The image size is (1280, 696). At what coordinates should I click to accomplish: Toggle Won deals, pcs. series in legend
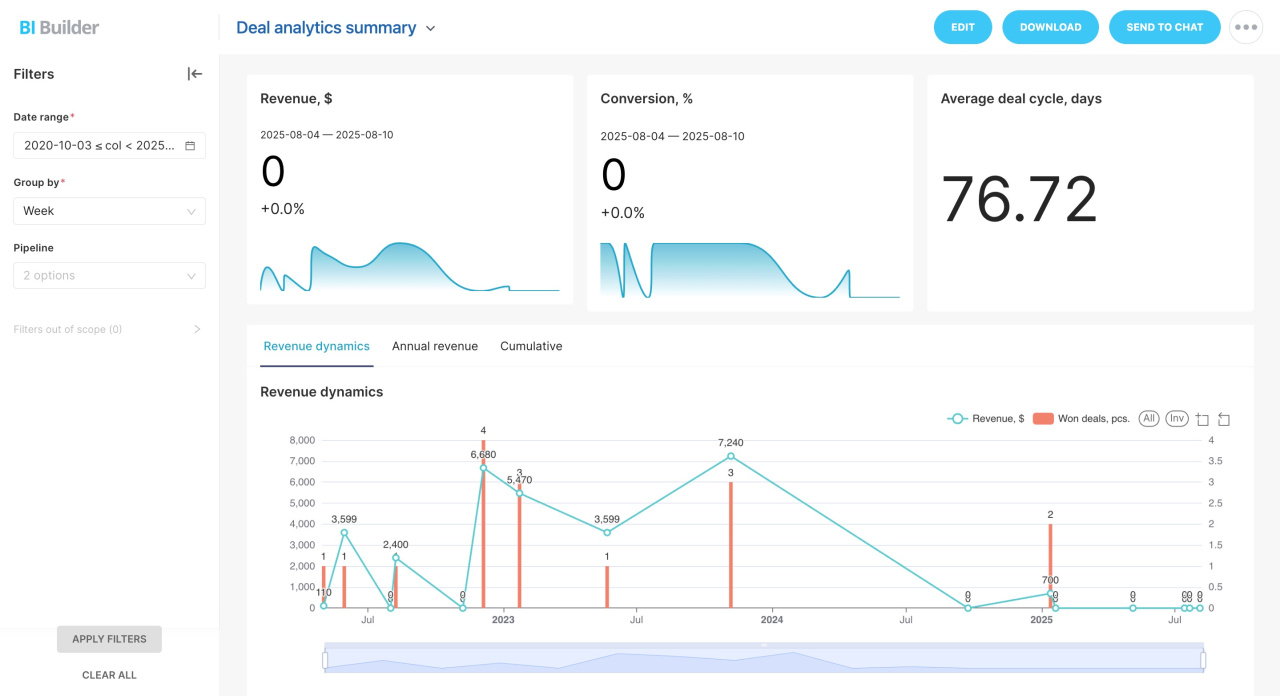pyautogui.click(x=1081, y=419)
